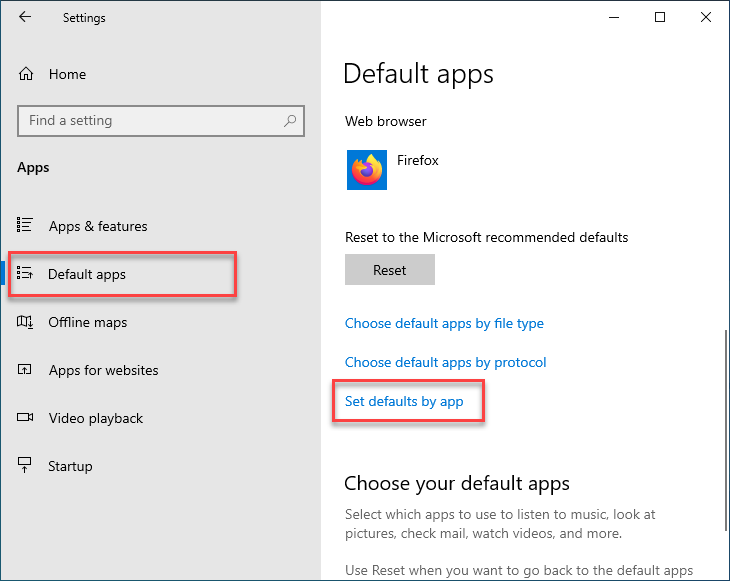Close the Settings window
730x581 pixels.
(706, 18)
